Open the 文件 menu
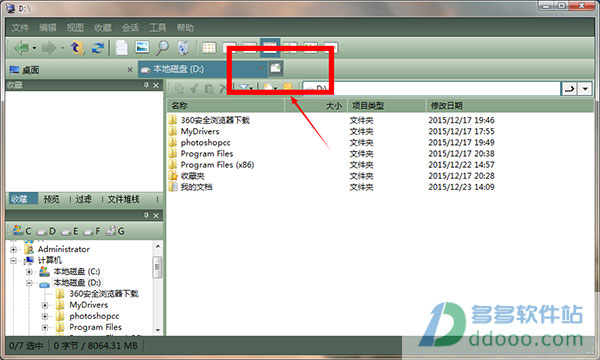600x360 pixels. pos(20,28)
